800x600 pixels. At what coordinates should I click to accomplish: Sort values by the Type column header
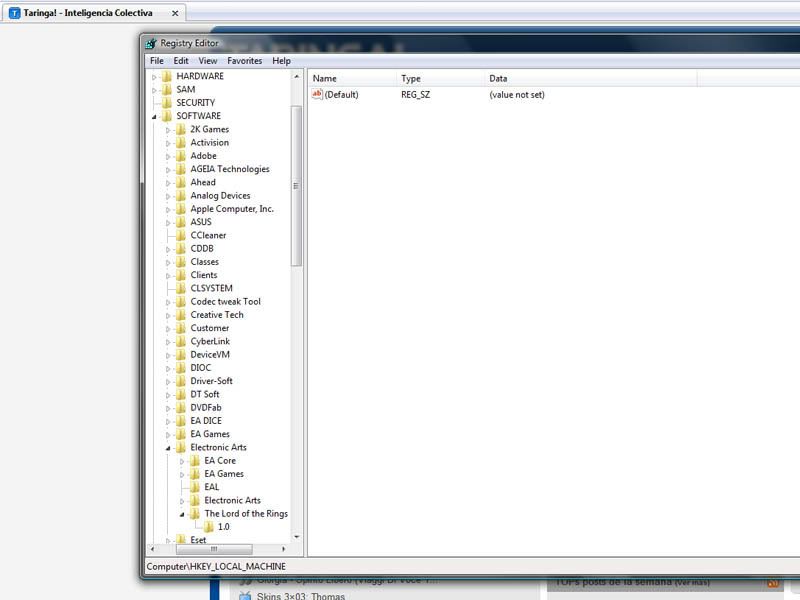pyautogui.click(x=441, y=79)
